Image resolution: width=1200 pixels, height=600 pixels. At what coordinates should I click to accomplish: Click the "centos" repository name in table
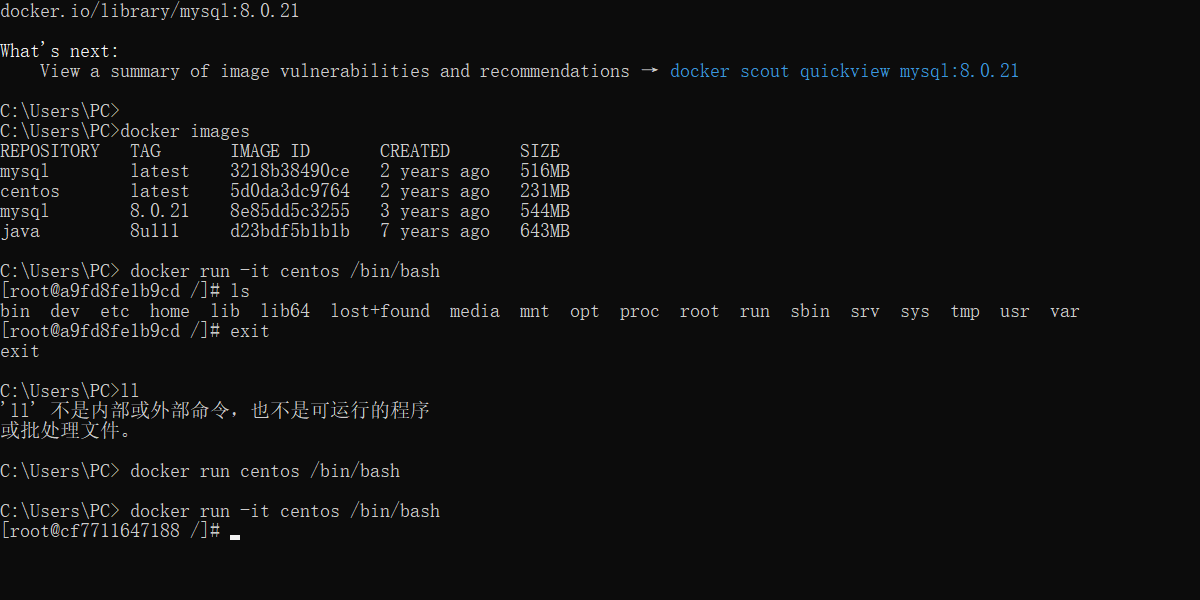tap(30, 191)
